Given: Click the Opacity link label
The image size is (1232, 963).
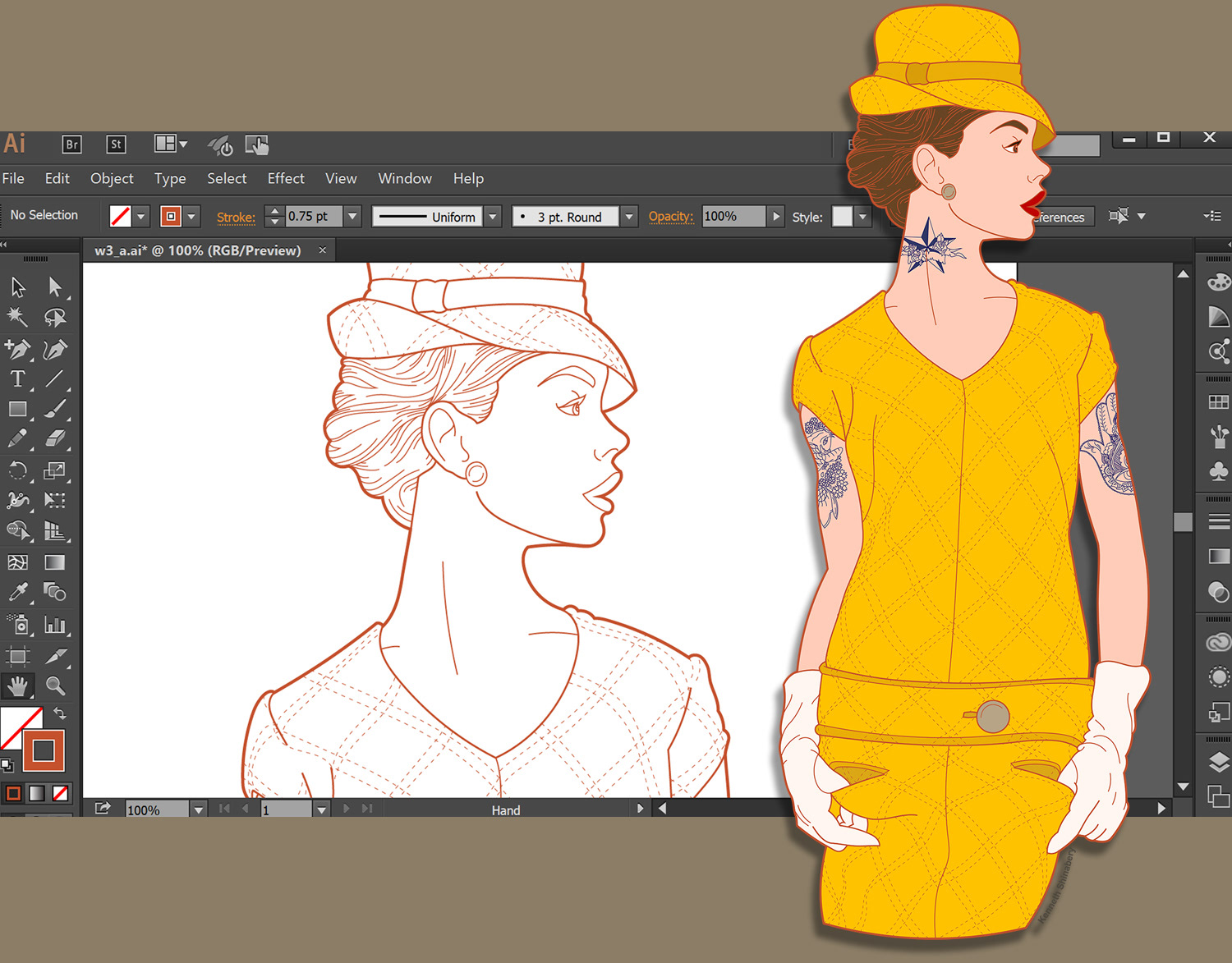Looking at the screenshot, I should 671,217.
